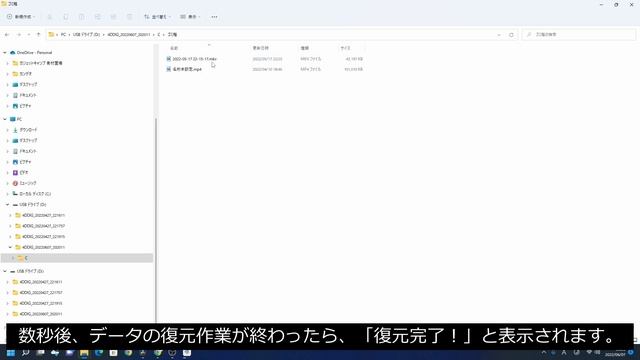Open the Windows Start menu
Image resolution: width=640 pixels, height=360 pixels.
click(x=11, y=353)
